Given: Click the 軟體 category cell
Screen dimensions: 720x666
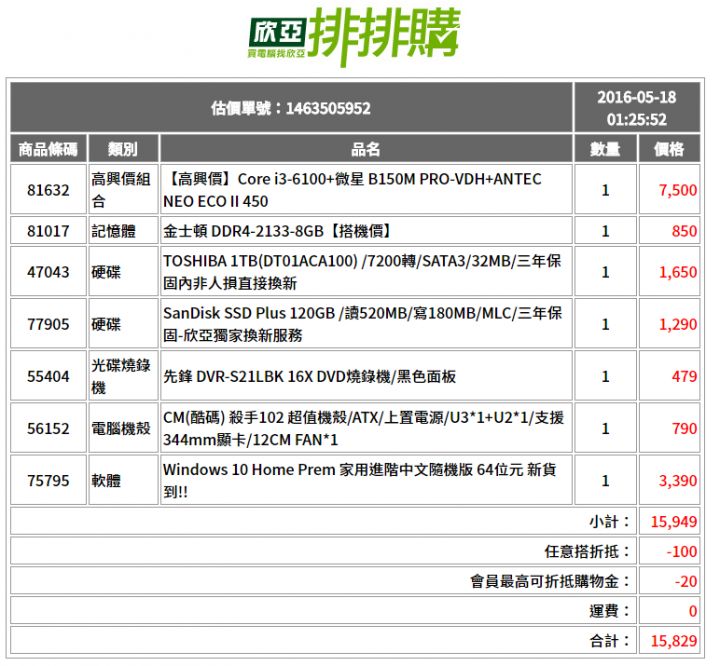Looking at the screenshot, I should [123, 480].
